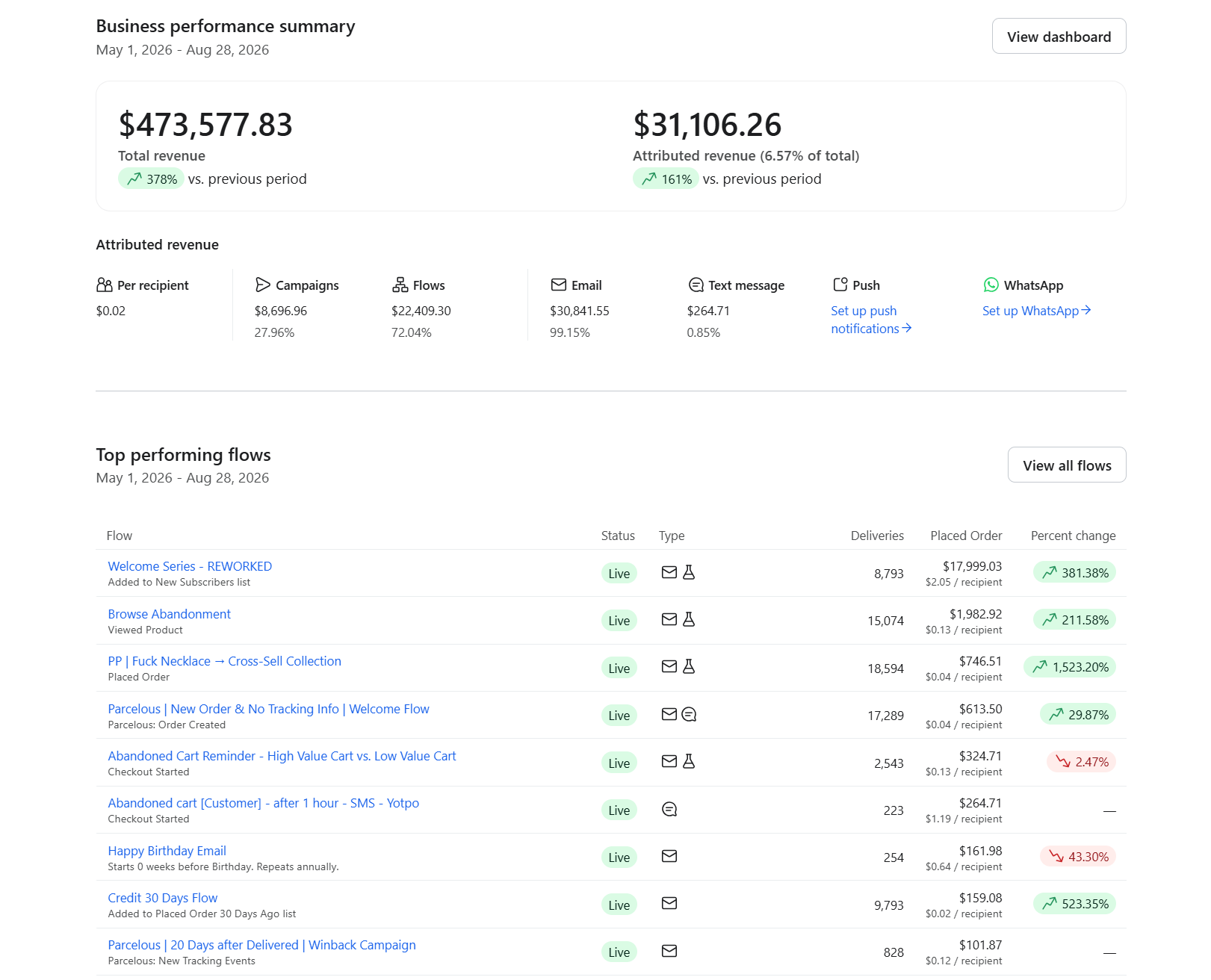Click the Flows hierarchy icon

[400, 285]
